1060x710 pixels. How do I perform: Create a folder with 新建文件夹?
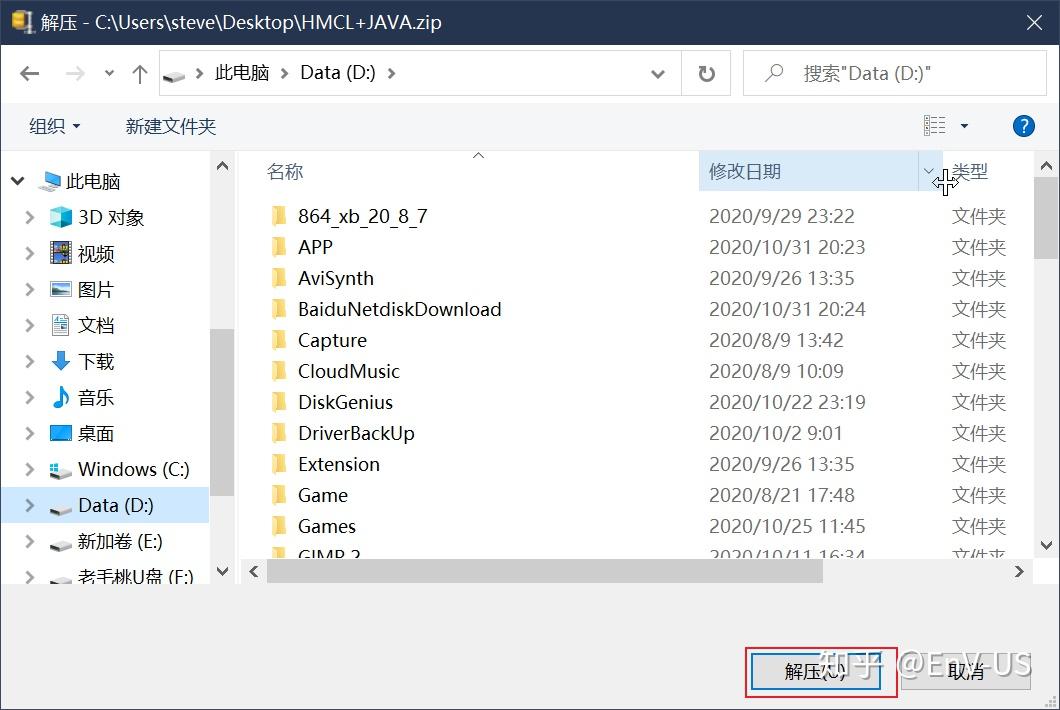click(x=170, y=126)
